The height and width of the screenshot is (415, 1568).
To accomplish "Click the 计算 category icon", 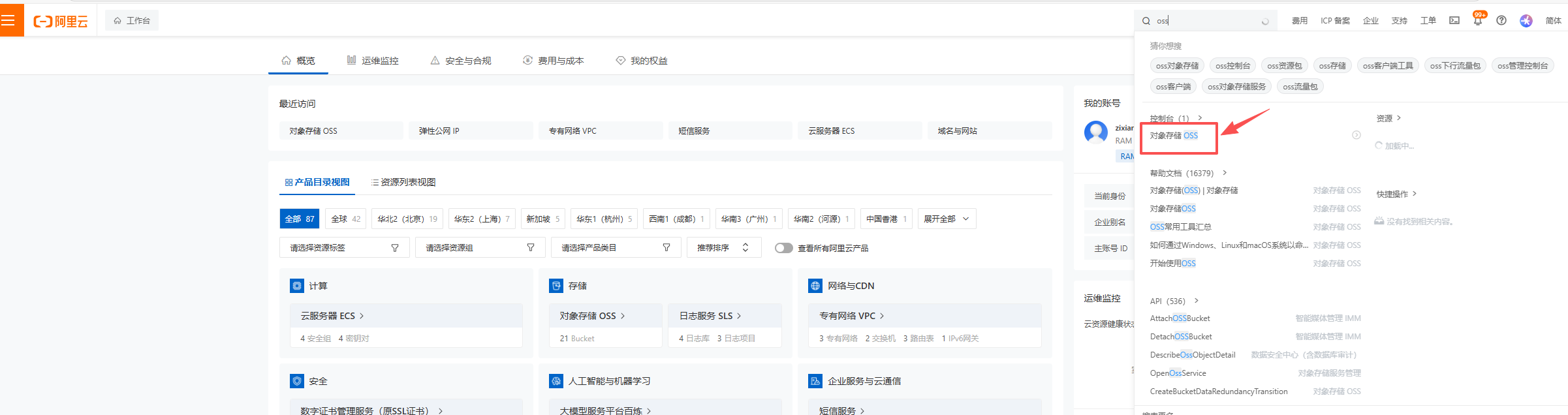I will pyautogui.click(x=297, y=286).
